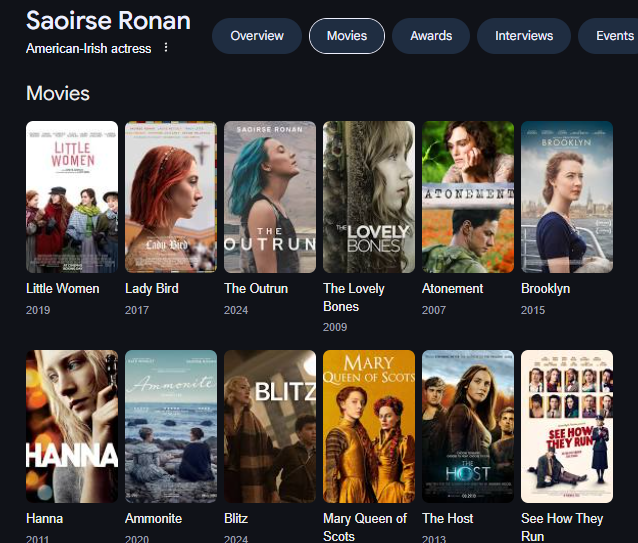This screenshot has width=638, height=543.
Task: Click the Saoirse Ronan heading
Action: tap(108, 20)
